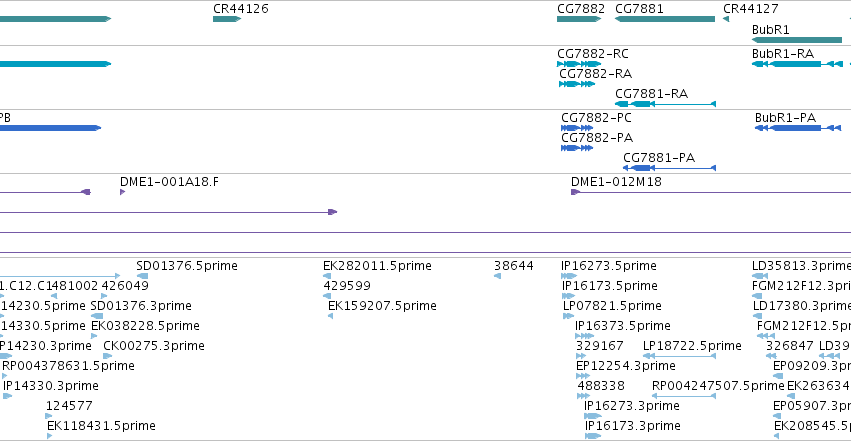Select the feature labeled 426049
The image size is (851, 441).
point(104,296)
